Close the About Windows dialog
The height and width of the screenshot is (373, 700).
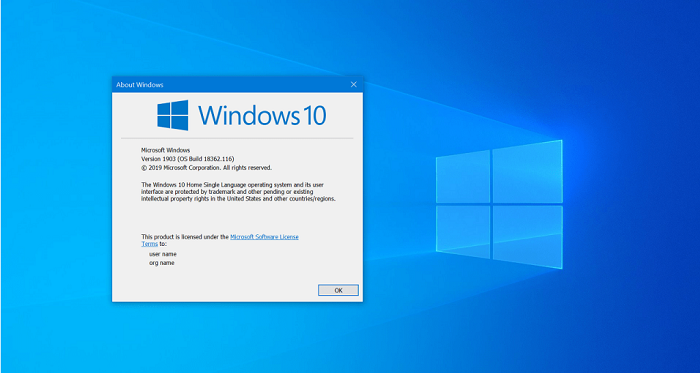click(x=354, y=84)
